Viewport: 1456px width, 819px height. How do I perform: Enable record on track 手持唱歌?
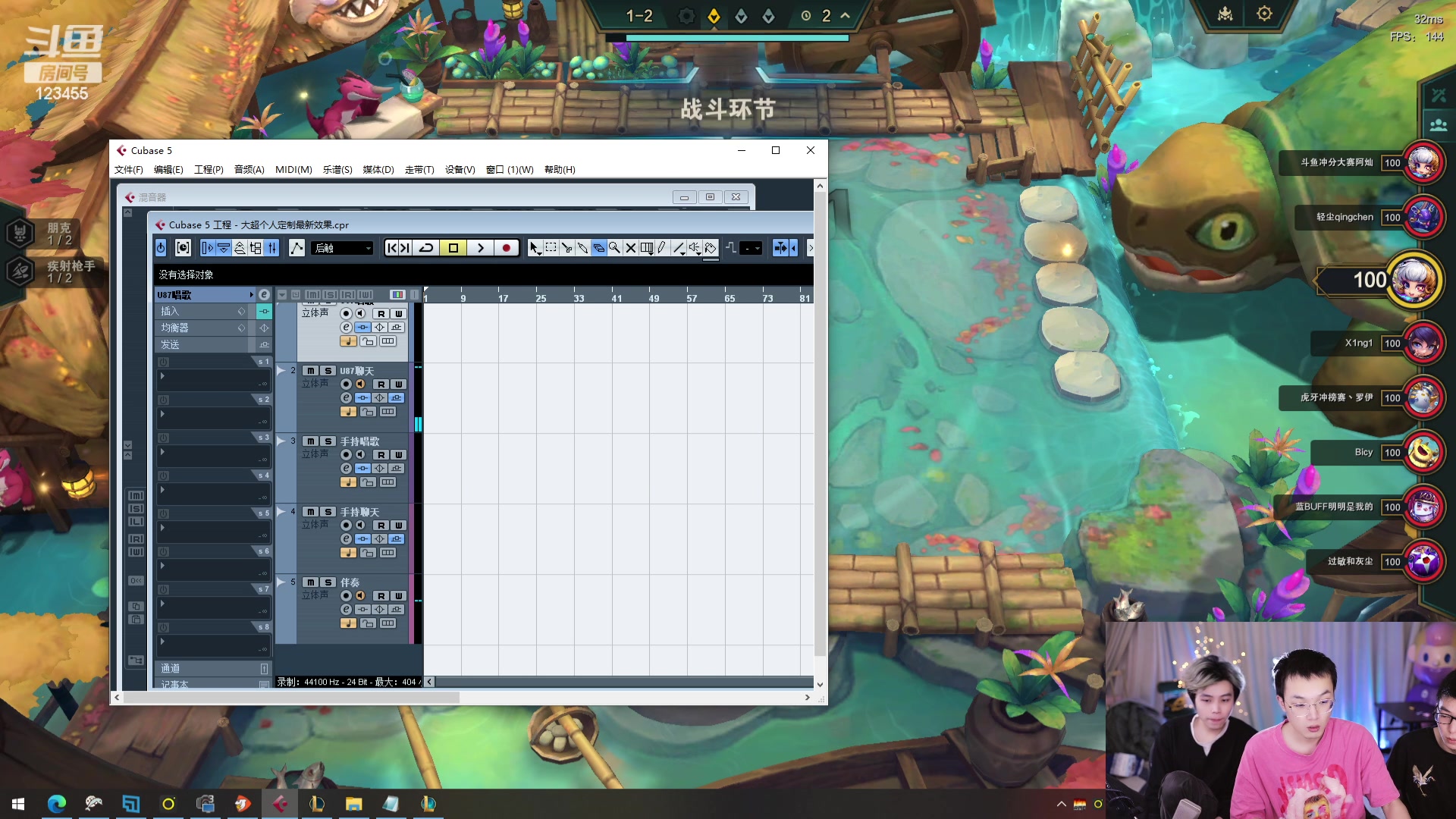(346, 455)
